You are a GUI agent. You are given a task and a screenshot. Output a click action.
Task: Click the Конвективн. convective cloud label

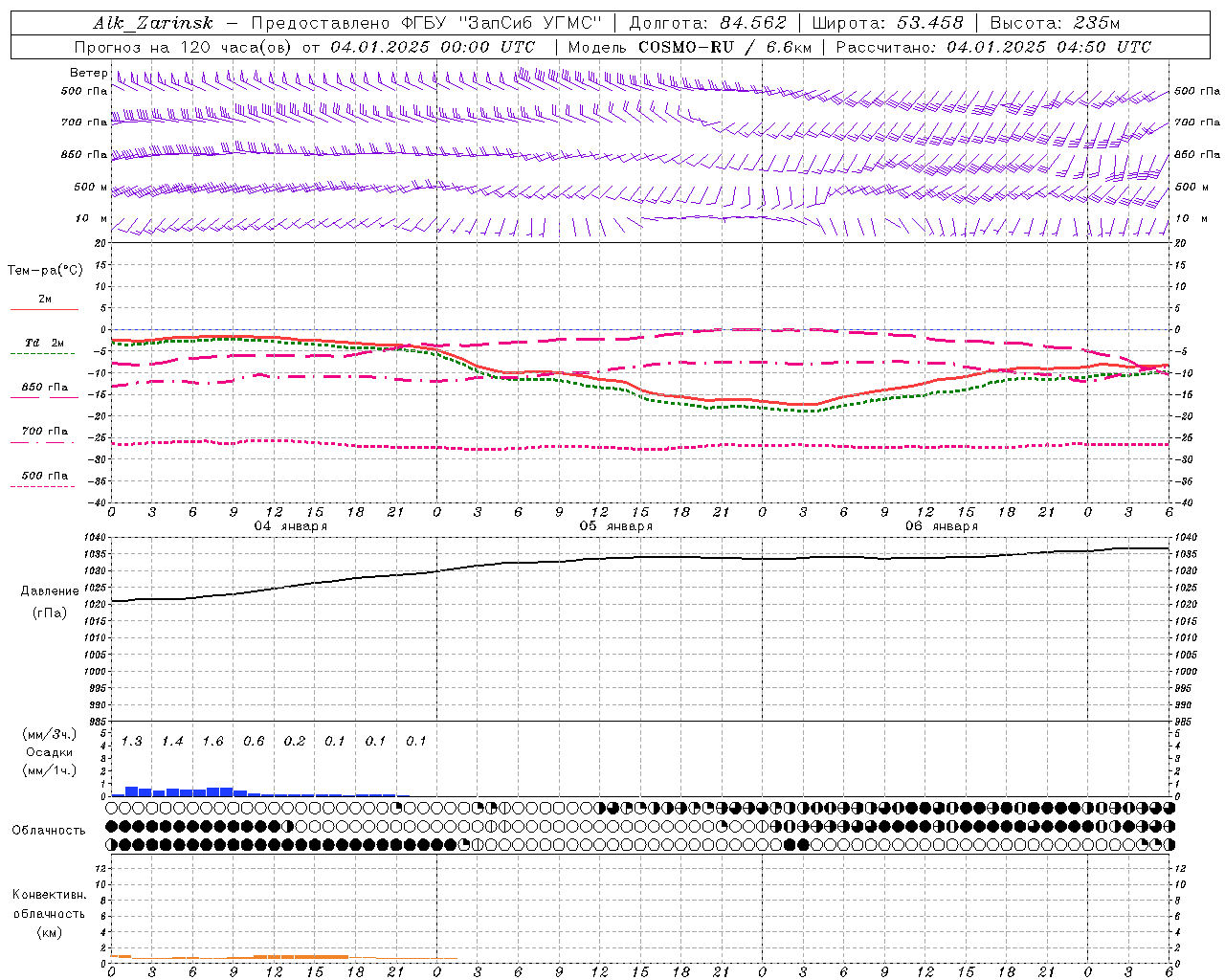(50, 895)
